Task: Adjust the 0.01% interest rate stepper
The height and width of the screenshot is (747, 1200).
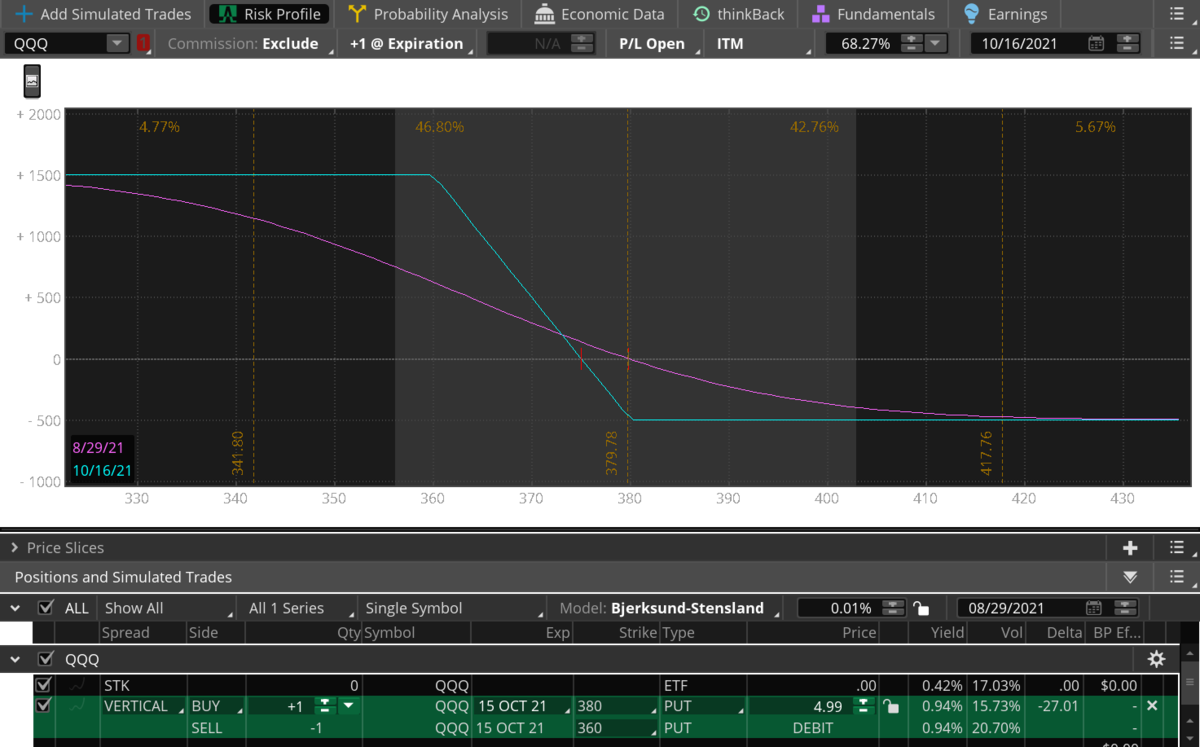Action: click(x=893, y=608)
